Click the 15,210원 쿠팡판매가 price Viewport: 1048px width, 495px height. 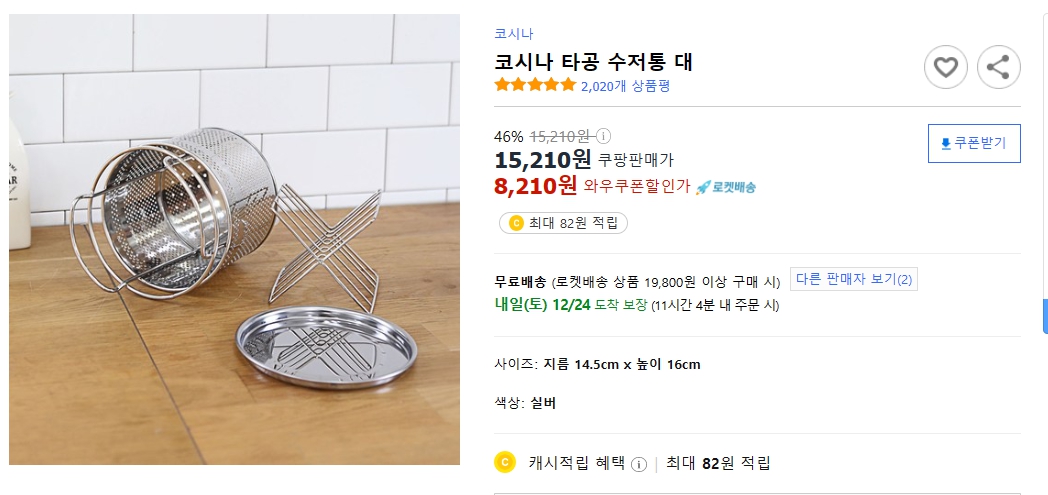point(543,159)
